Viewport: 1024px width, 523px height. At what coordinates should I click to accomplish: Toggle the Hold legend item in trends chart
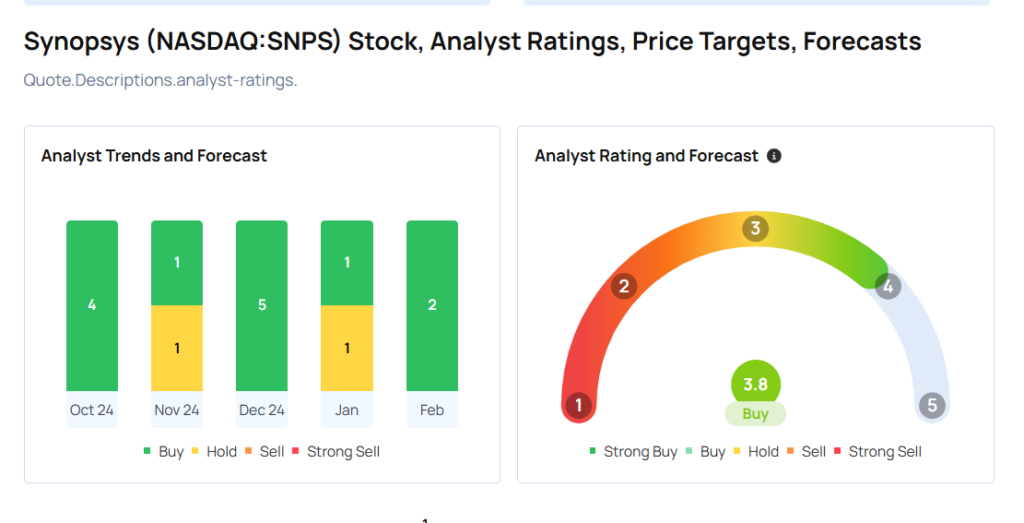[x=213, y=451]
